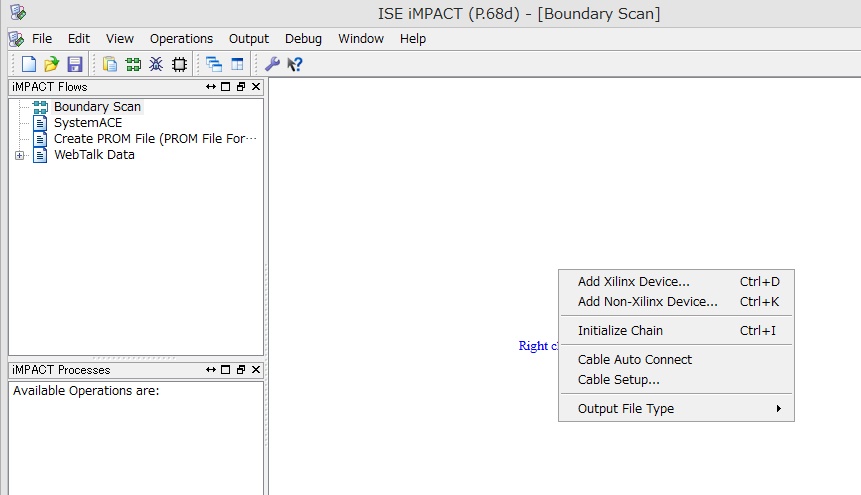Click the chip device toolbar icon

coord(179,64)
